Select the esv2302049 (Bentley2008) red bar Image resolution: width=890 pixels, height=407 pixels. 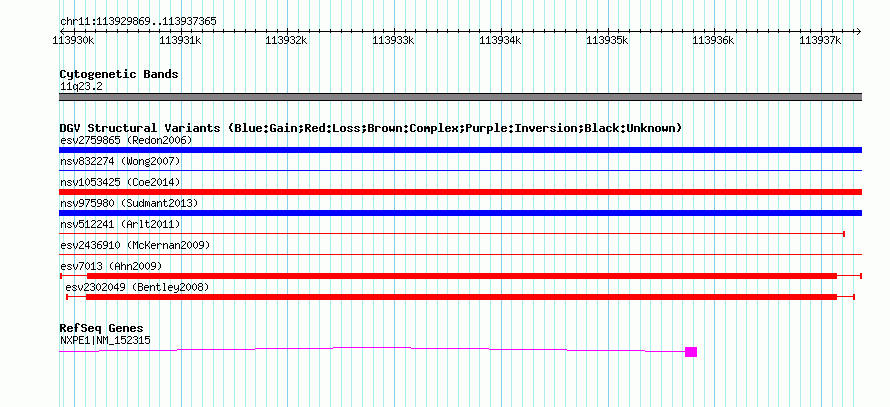(461, 297)
